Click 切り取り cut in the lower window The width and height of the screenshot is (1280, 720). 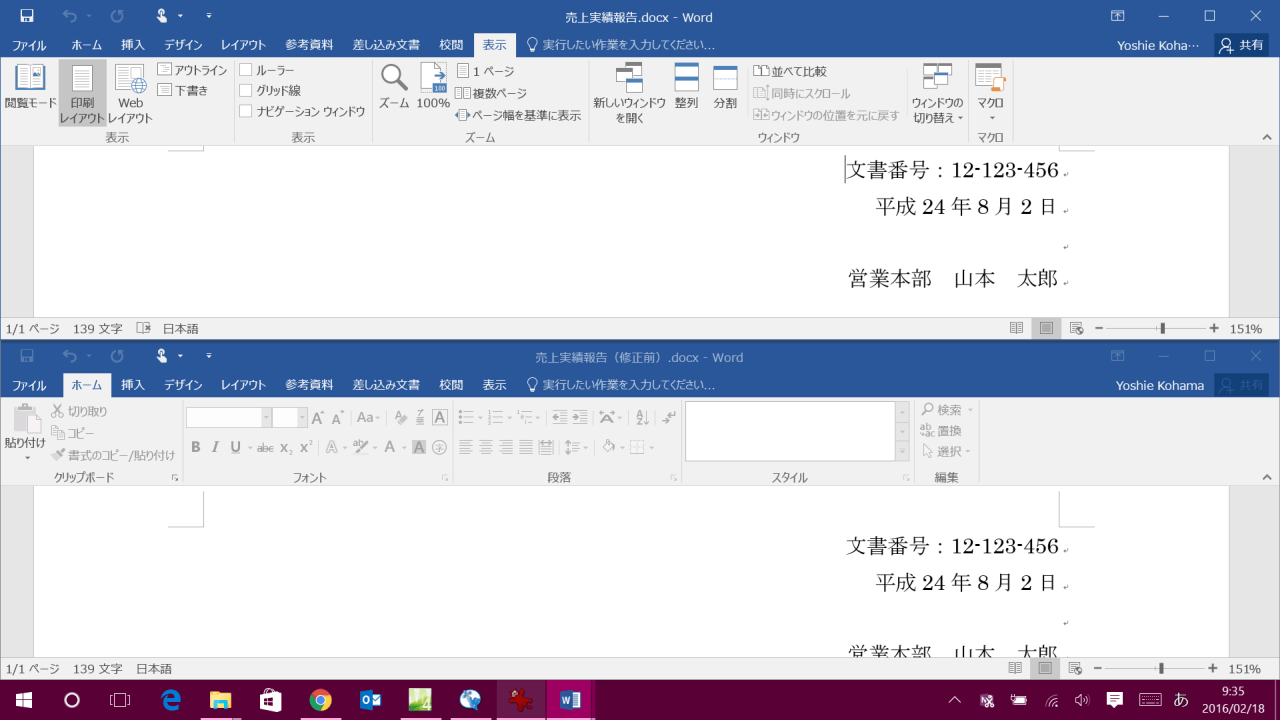79,411
